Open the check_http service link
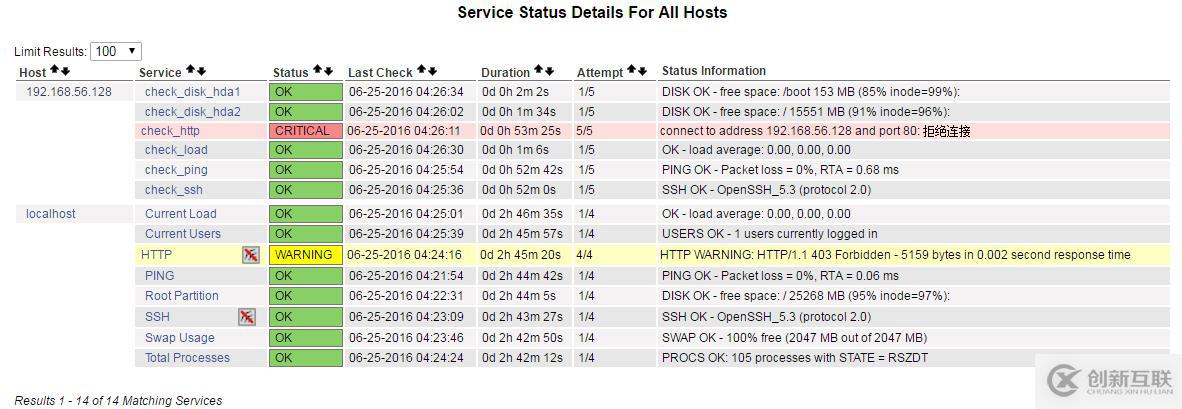 170,131
